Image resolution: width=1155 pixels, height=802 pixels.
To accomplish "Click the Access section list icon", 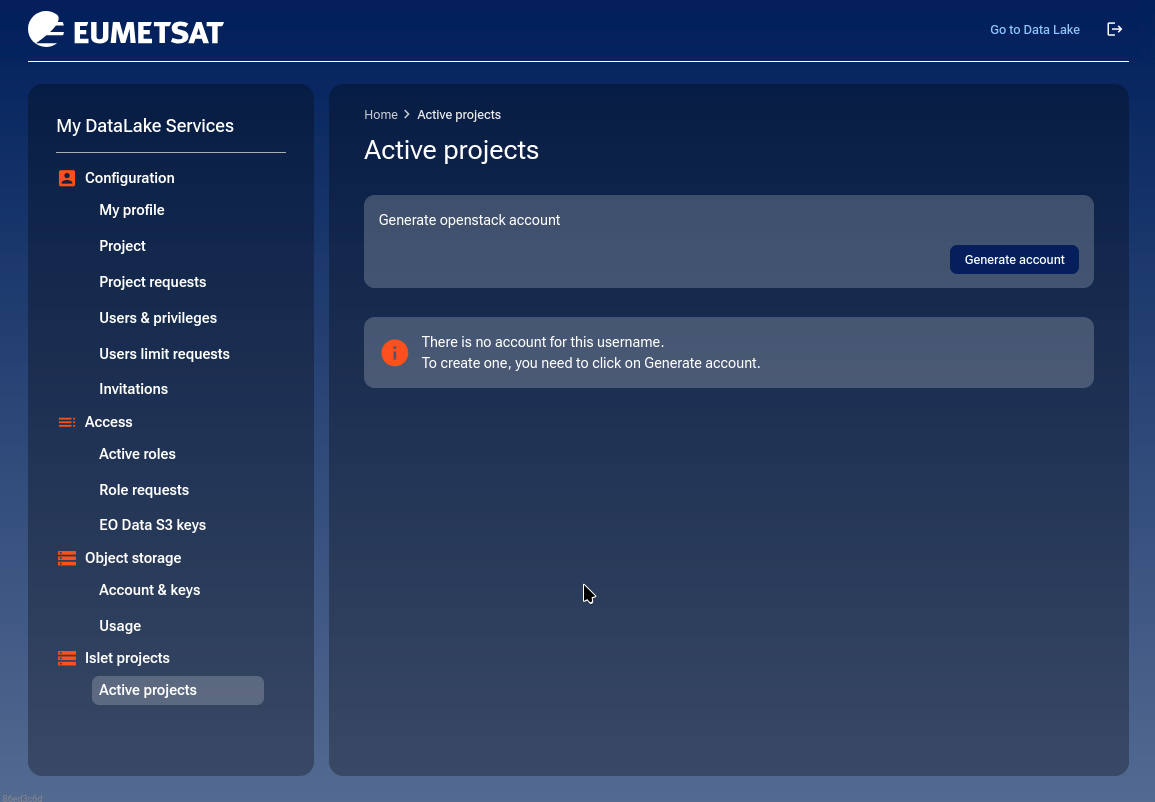I will coord(67,422).
